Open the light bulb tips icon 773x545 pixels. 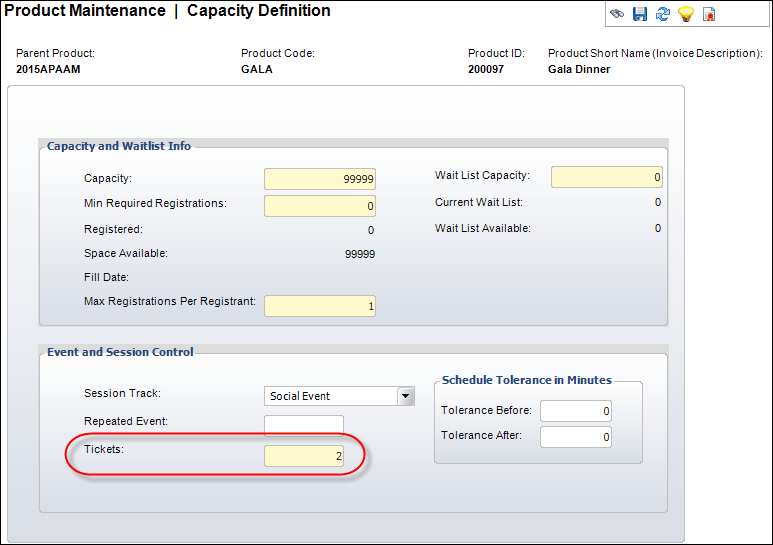coord(686,14)
